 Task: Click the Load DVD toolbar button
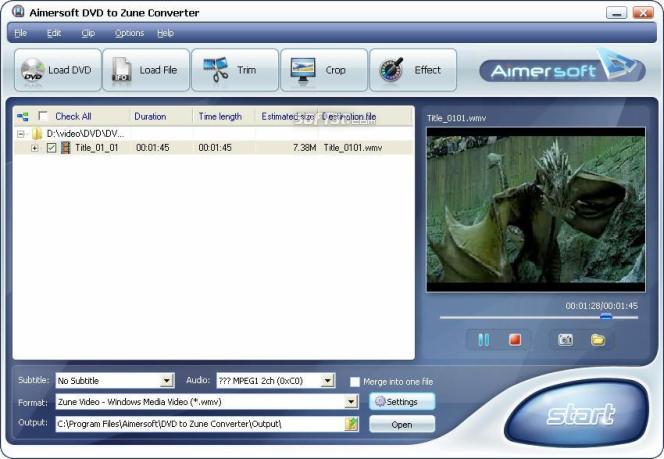[x=58, y=70]
